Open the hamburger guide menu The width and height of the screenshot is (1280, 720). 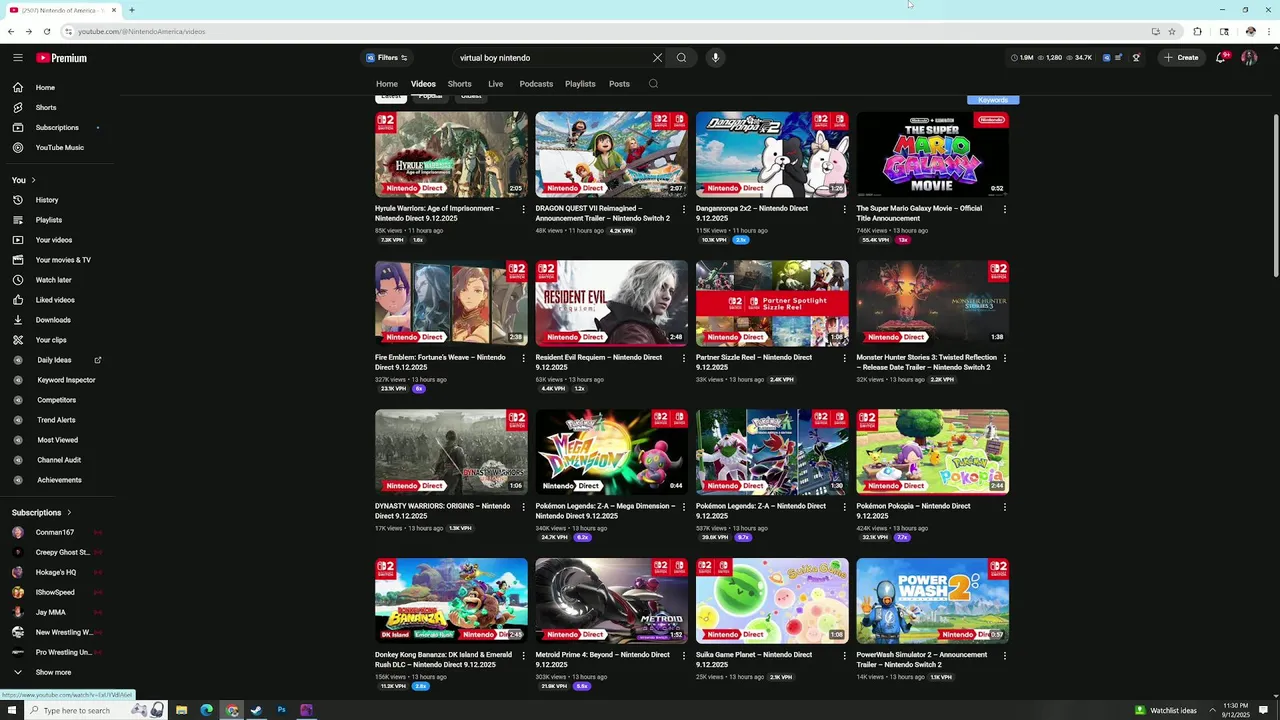point(17,58)
